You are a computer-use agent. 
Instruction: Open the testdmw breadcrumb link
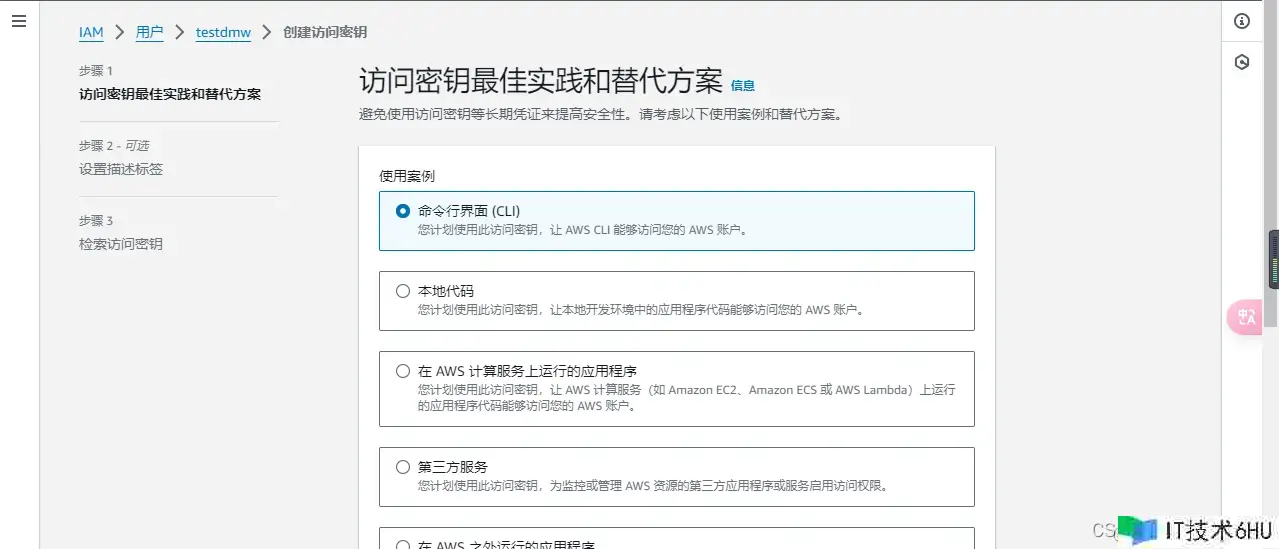pos(223,32)
